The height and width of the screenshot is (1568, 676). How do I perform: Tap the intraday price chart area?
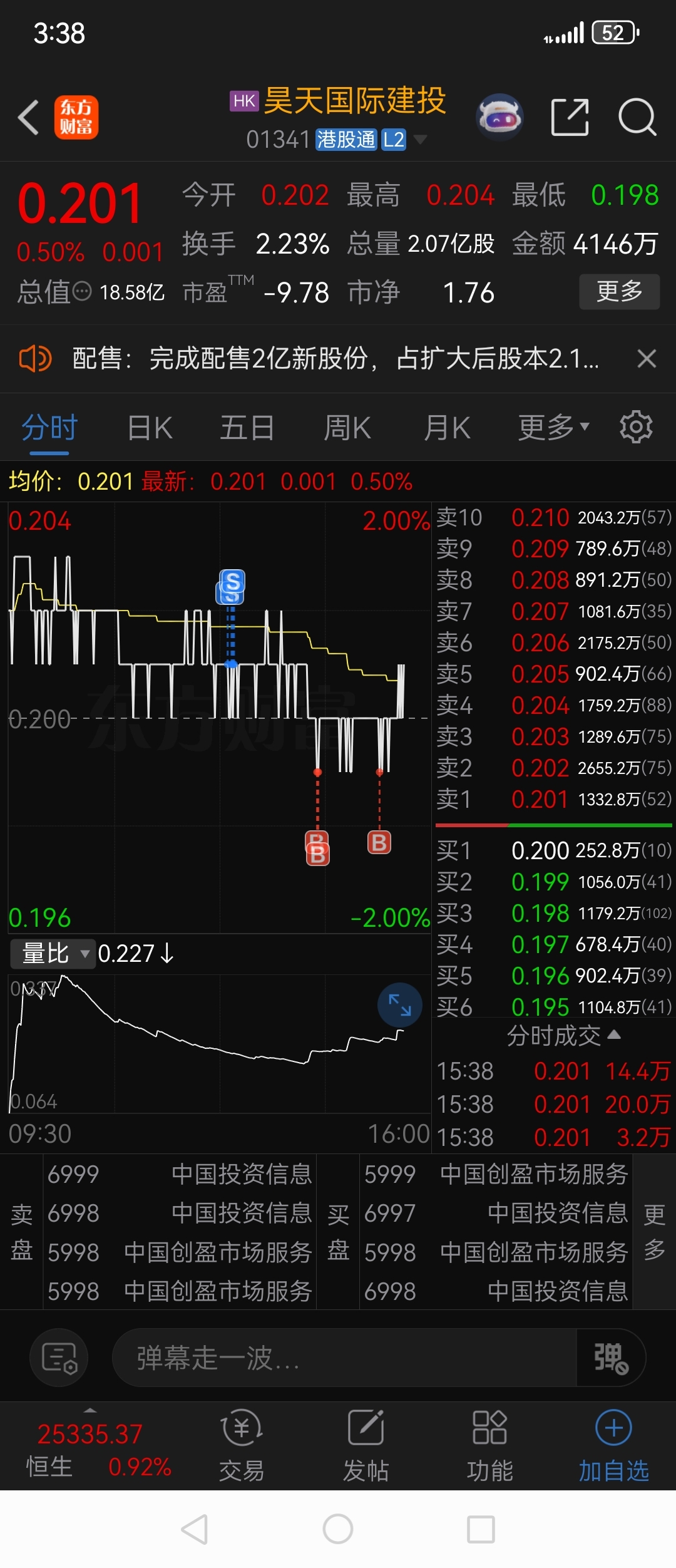click(x=219, y=717)
